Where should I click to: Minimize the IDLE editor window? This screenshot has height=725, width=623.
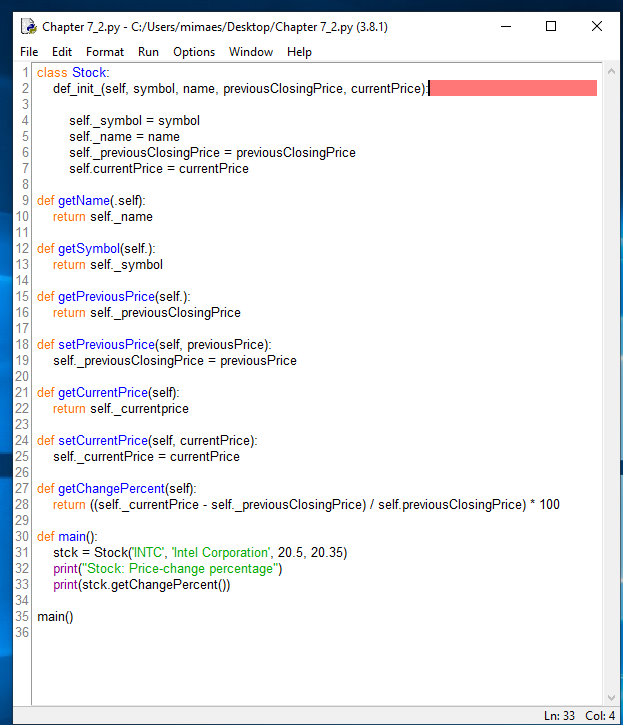point(506,26)
